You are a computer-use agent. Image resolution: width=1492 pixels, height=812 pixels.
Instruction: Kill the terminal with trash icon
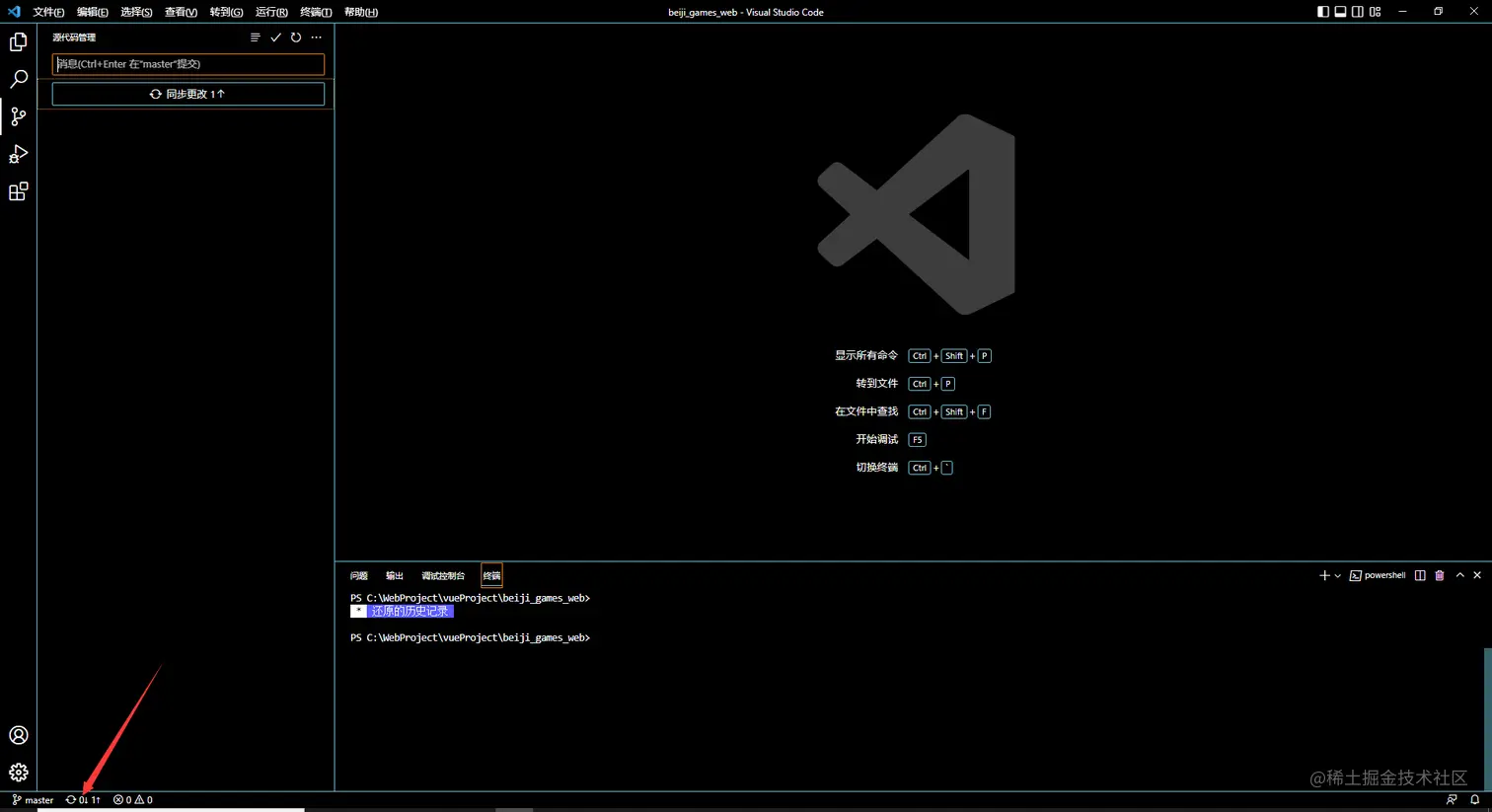(x=1440, y=575)
